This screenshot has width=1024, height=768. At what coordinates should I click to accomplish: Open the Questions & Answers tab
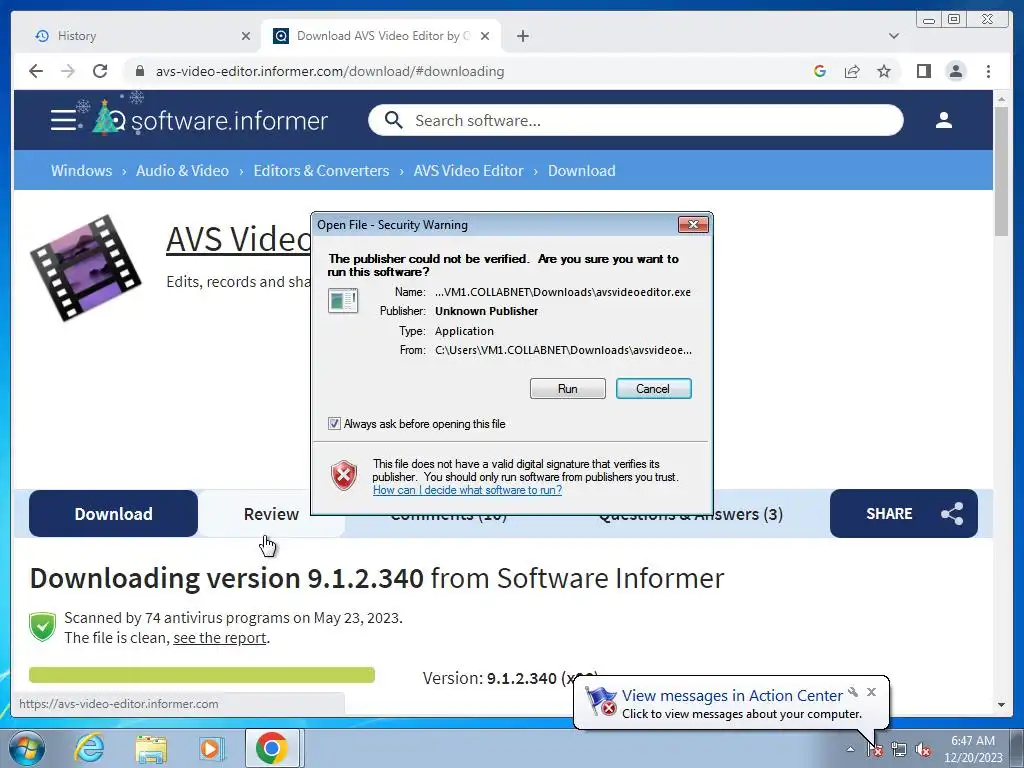[690, 515]
